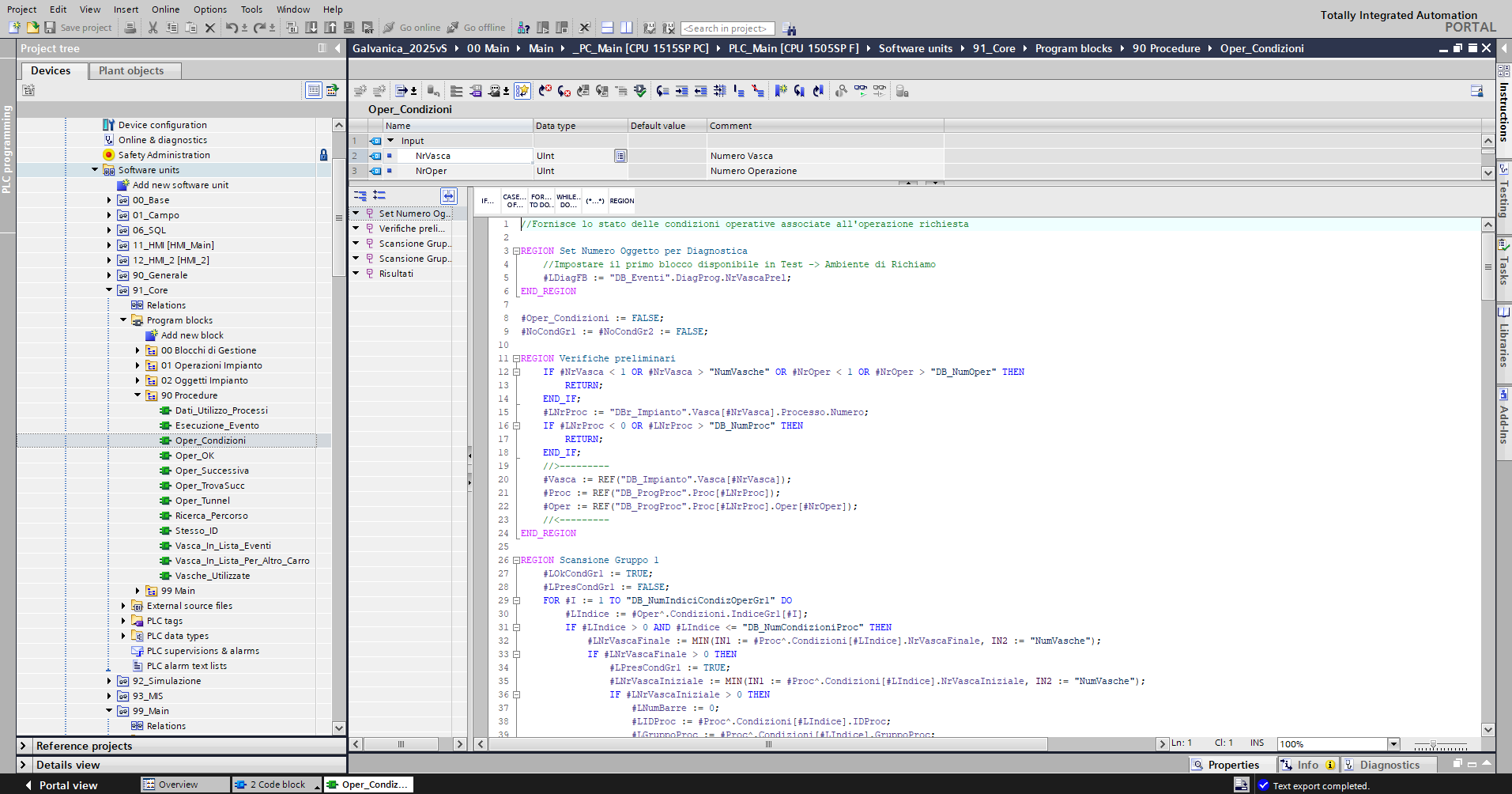Open the Oper_OK block in tree
This screenshot has height=794, width=1512.
click(x=194, y=456)
